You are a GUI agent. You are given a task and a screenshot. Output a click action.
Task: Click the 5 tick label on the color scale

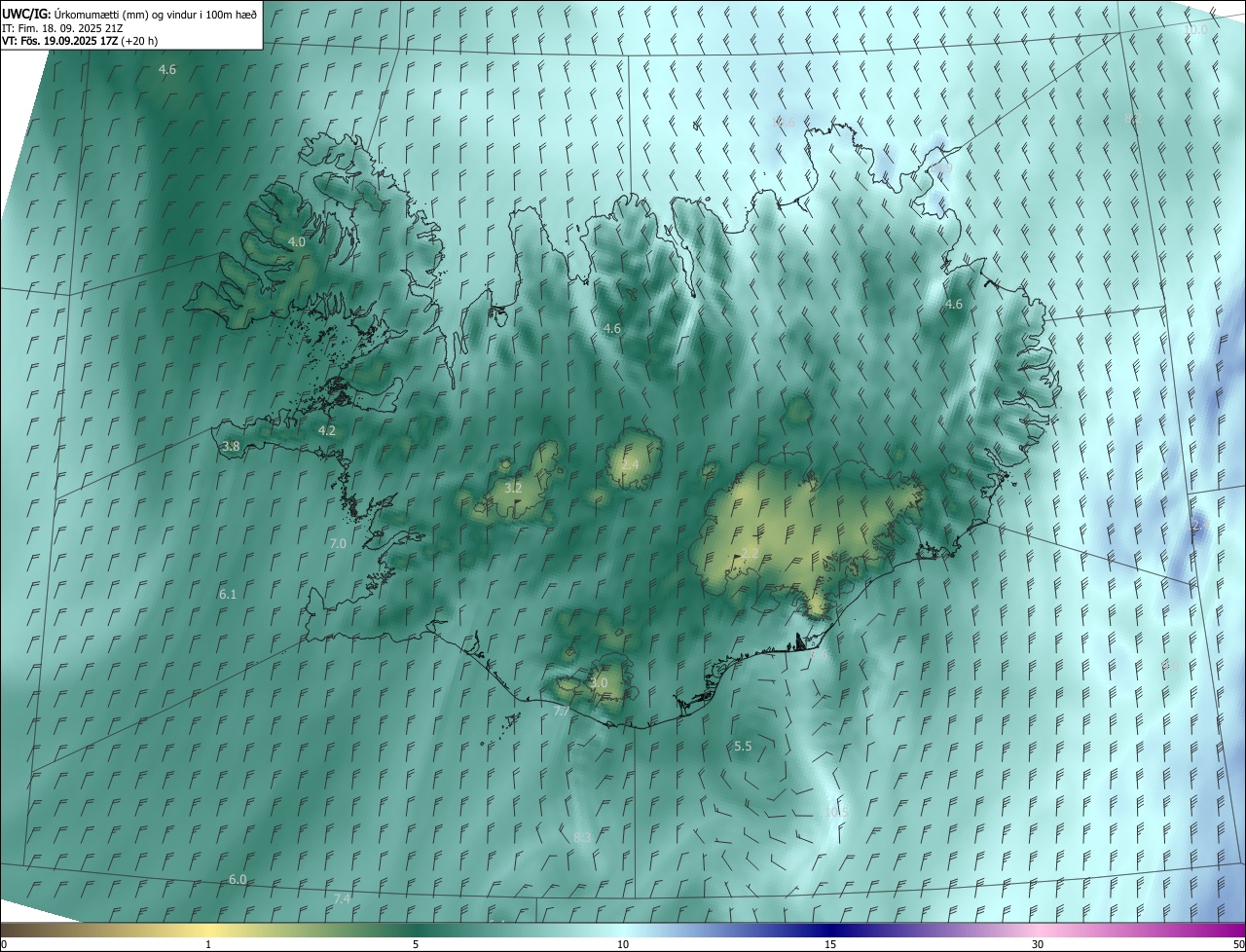416,944
